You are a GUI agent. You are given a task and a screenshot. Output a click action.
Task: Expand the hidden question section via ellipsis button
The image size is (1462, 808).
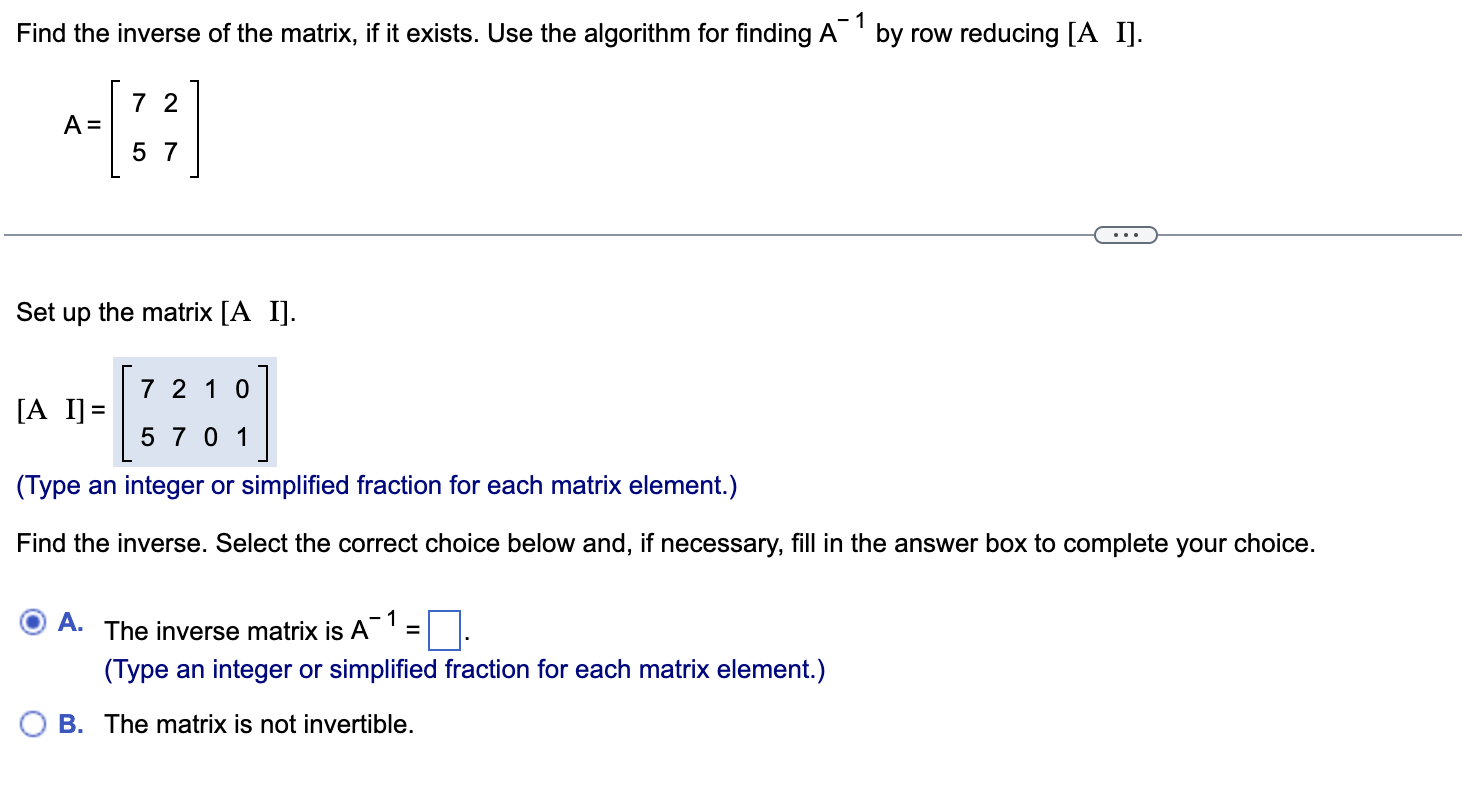point(1124,234)
